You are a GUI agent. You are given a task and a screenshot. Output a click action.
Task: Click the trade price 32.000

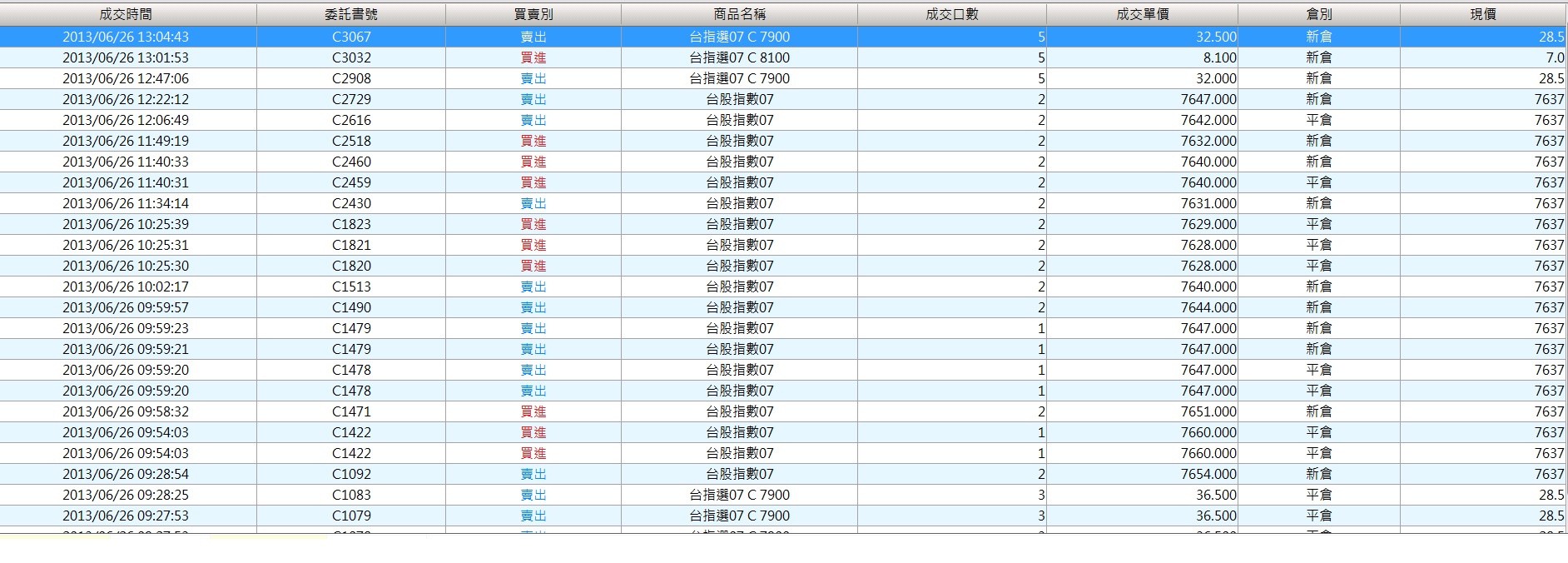coord(1216,78)
